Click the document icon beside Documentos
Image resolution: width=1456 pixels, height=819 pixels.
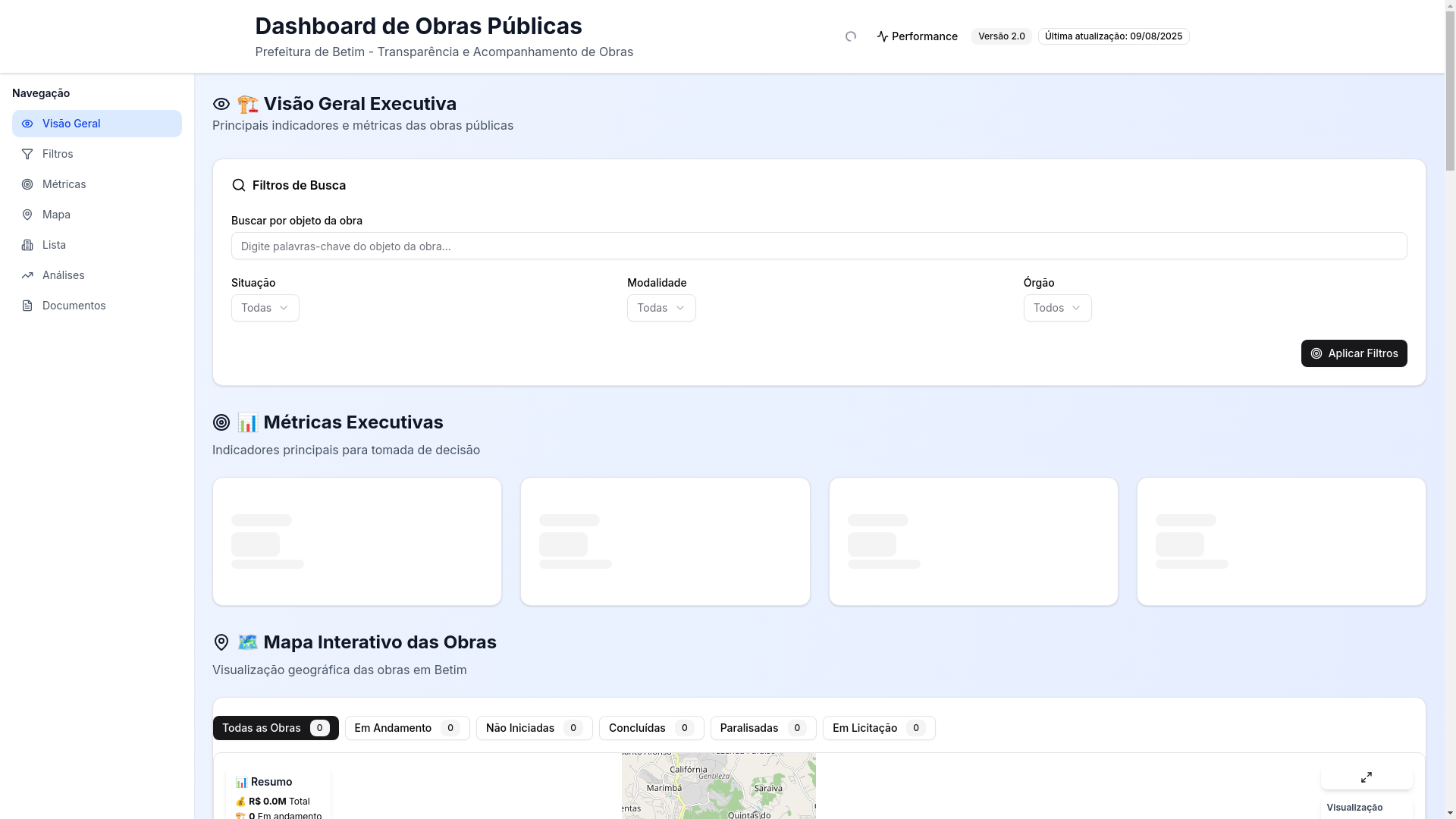click(x=27, y=306)
